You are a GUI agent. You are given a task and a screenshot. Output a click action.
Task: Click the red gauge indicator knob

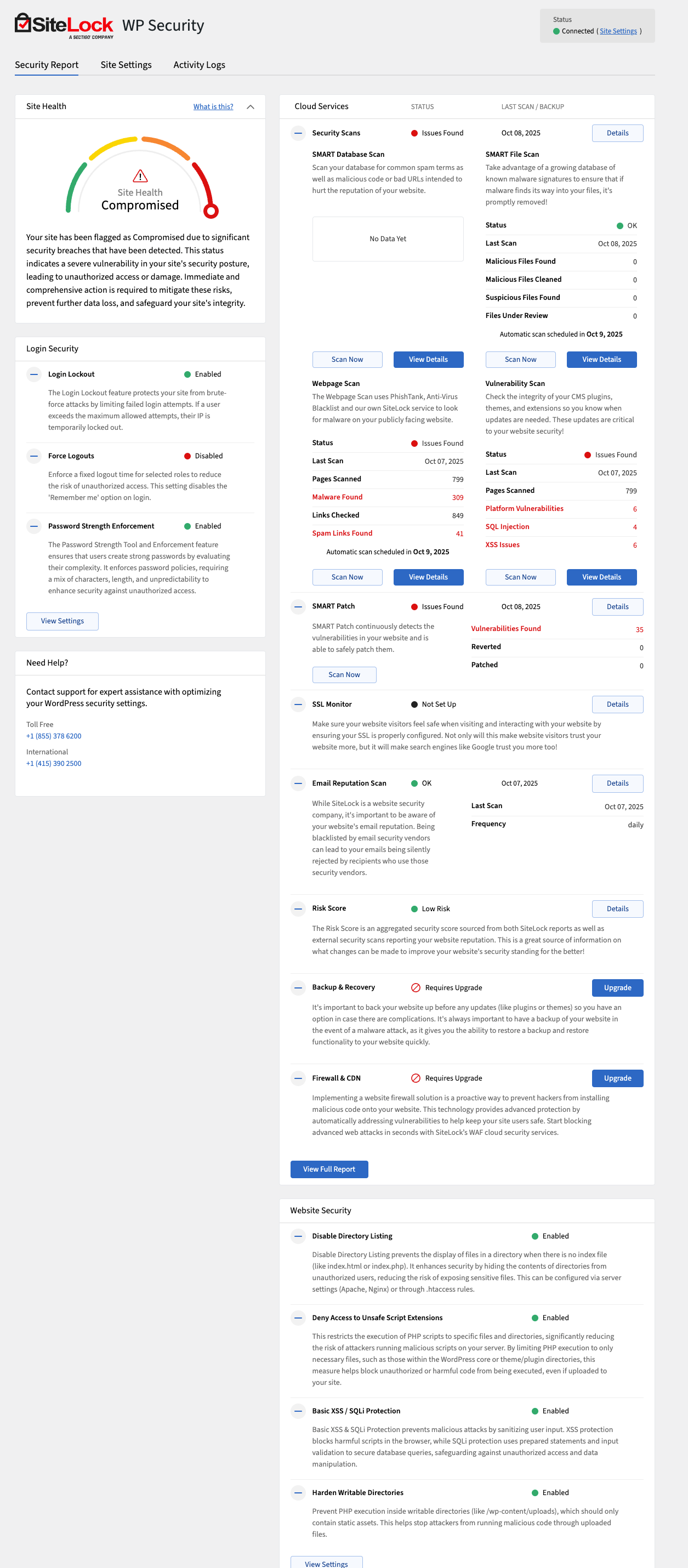tap(211, 211)
